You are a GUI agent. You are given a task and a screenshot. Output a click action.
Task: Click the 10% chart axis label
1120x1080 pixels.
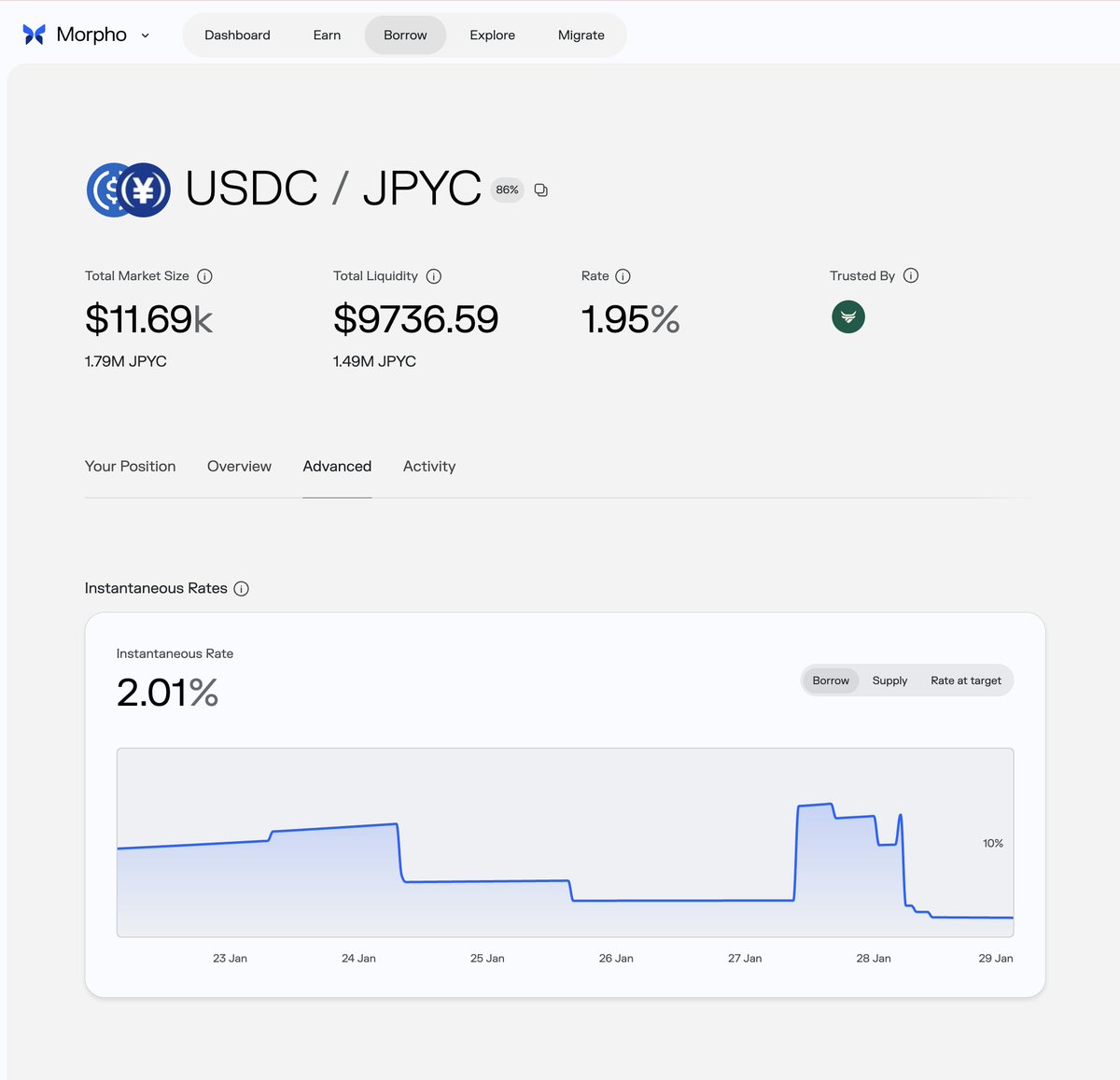point(993,844)
